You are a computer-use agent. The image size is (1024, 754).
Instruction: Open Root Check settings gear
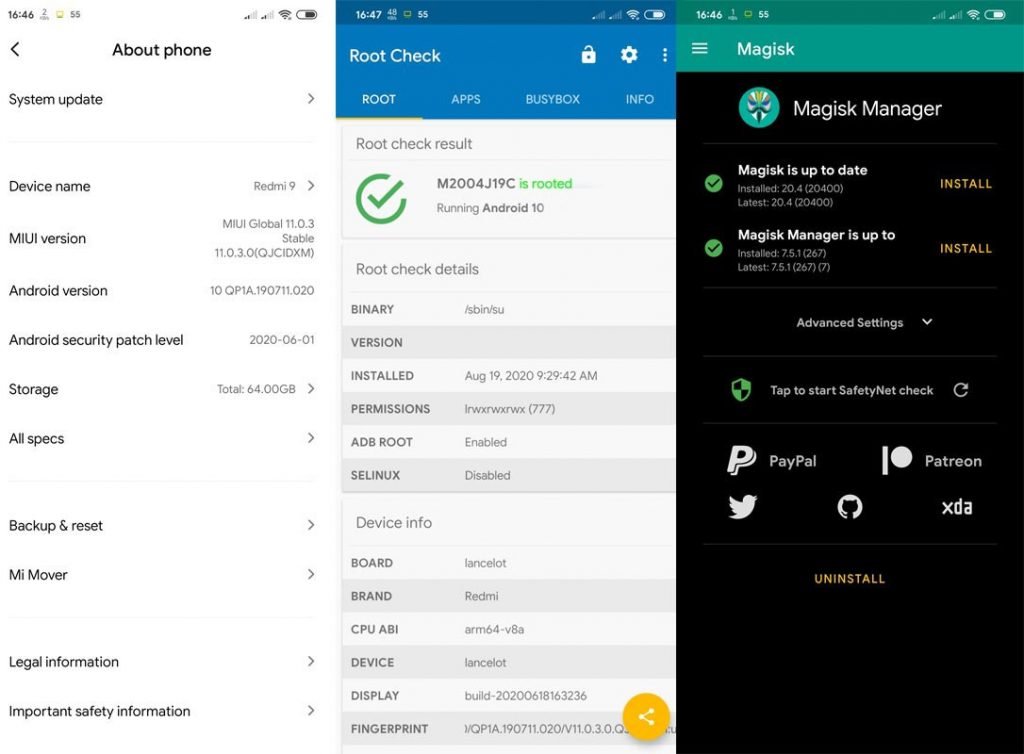coord(629,56)
